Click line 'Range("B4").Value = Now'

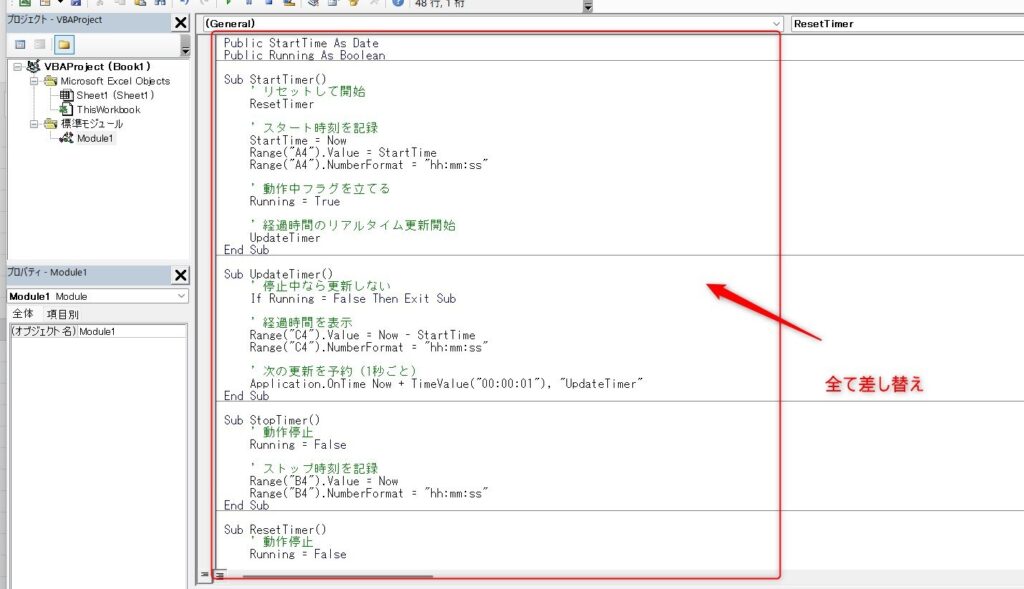(x=324, y=481)
